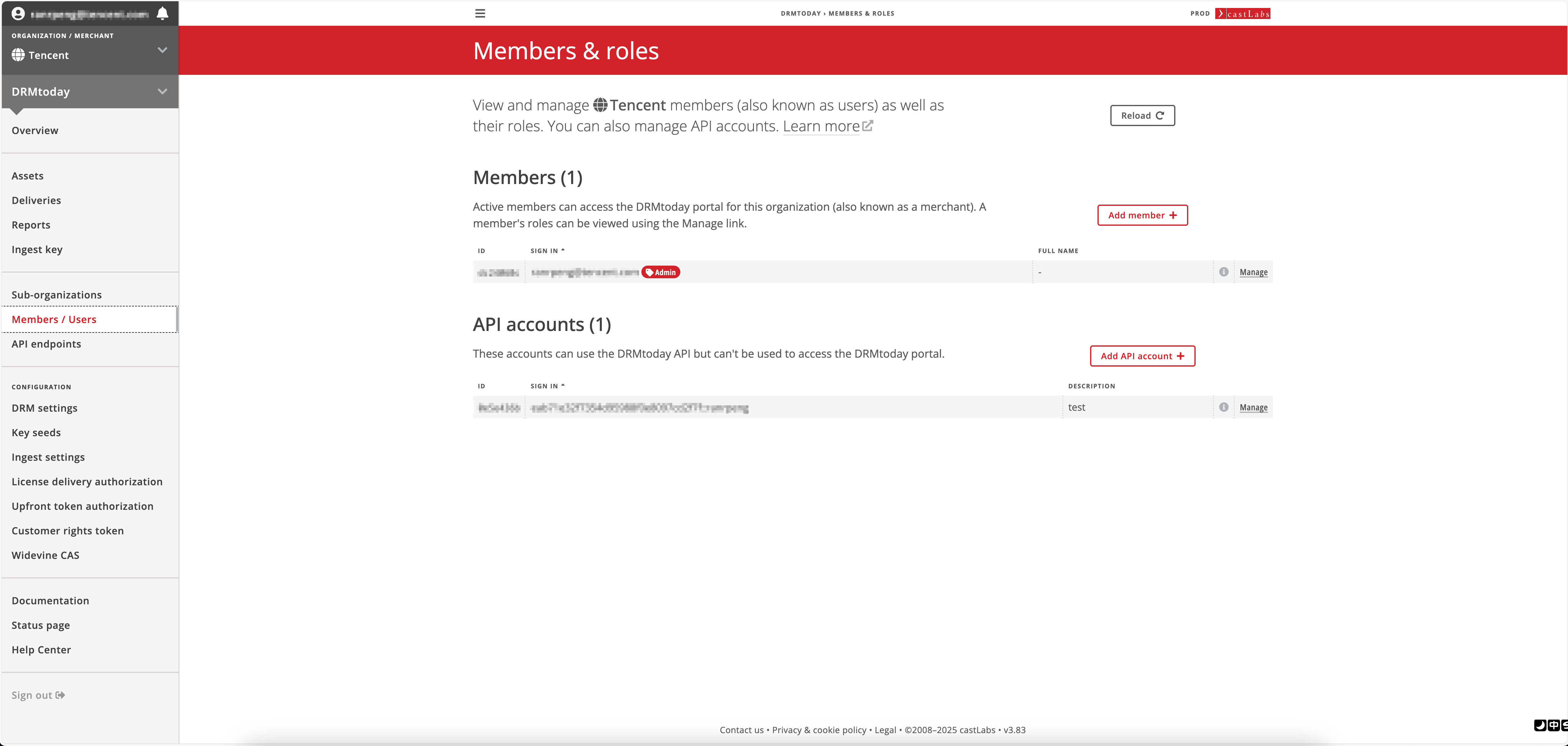Click the moon night-mode icon
The width and height of the screenshot is (1568, 746).
click(x=1539, y=725)
